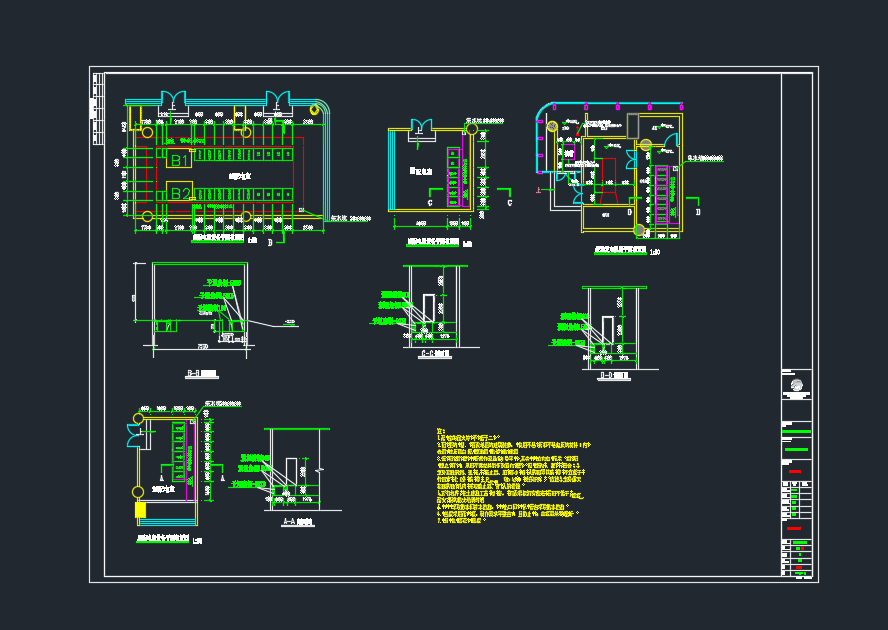
Task: Click the "B1" label in the floor plan
Action: pyautogui.click(x=179, y=160)
